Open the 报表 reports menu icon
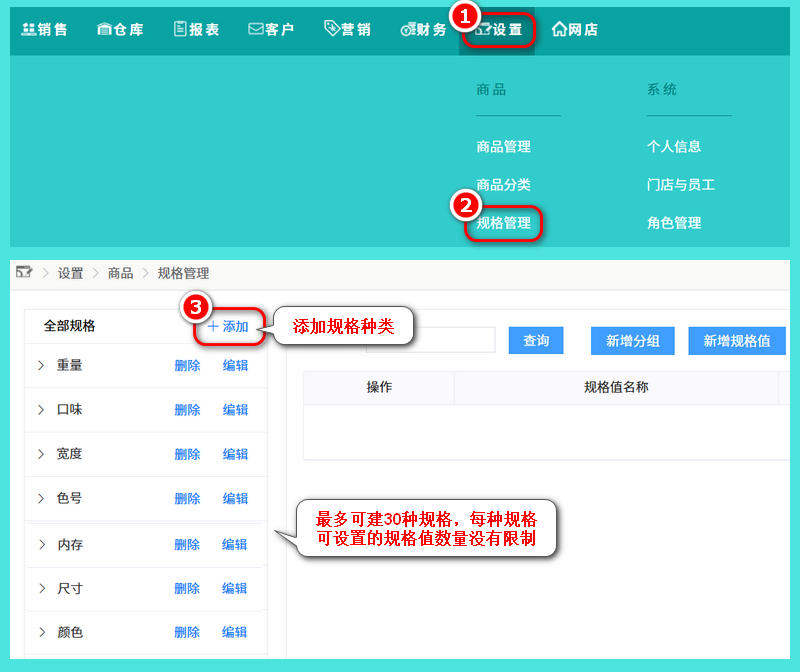Viewport: 800px width, 672px height. [x=180, y=30]
